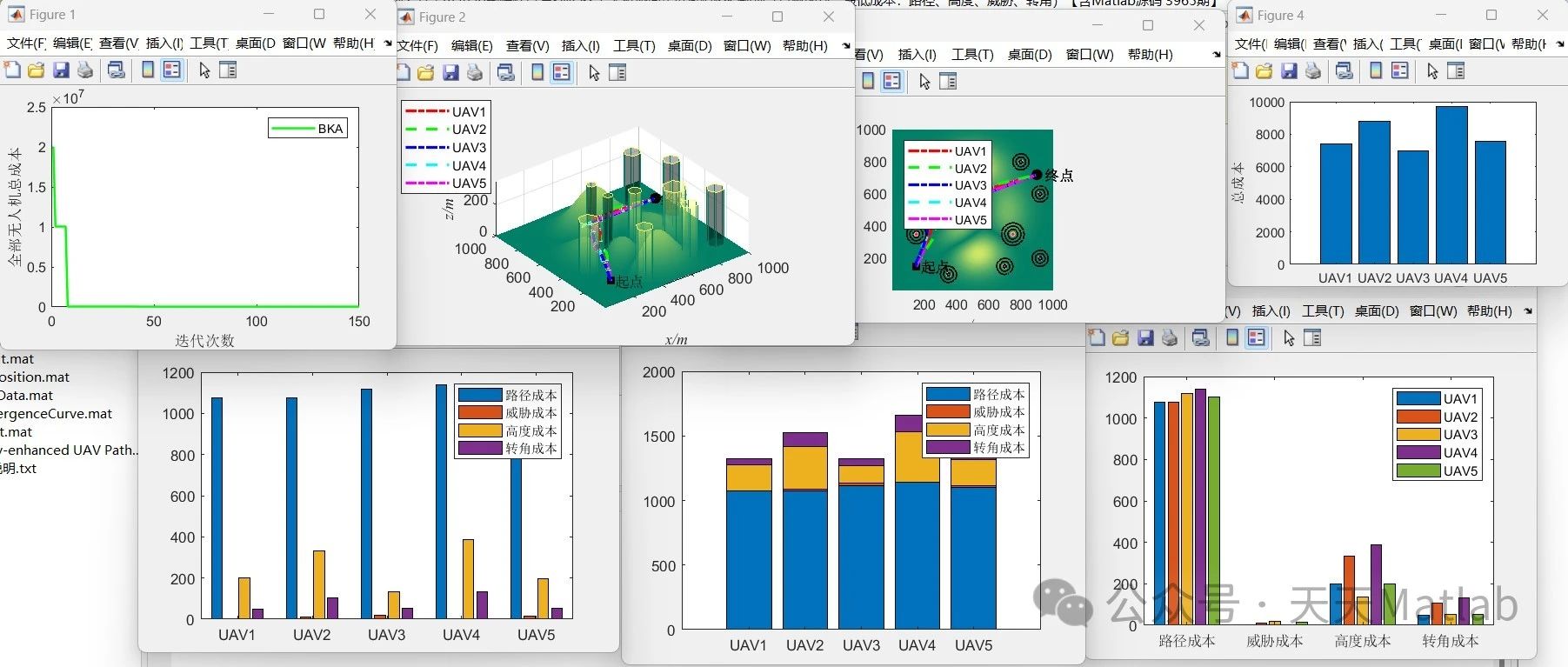Viewport: 1568px width, 667px height.
Task: Expand Figure 4 menu bar overflow arrow
Action: (x=1560, y=43)
